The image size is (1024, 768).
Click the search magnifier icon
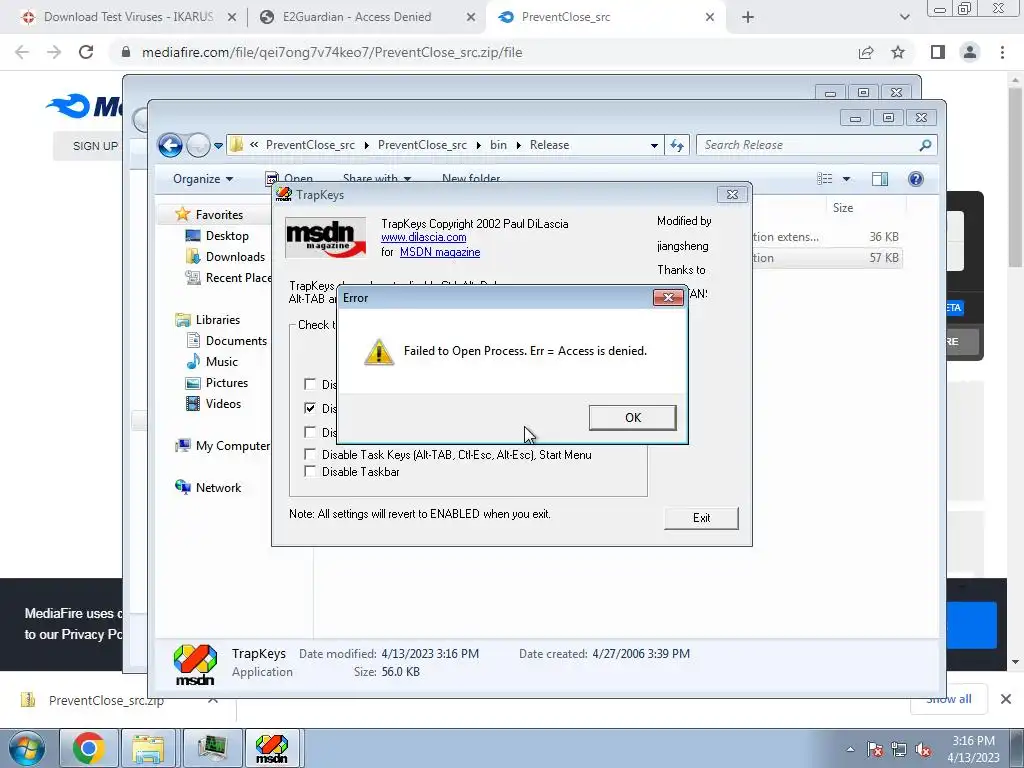[x=925, y=145]
